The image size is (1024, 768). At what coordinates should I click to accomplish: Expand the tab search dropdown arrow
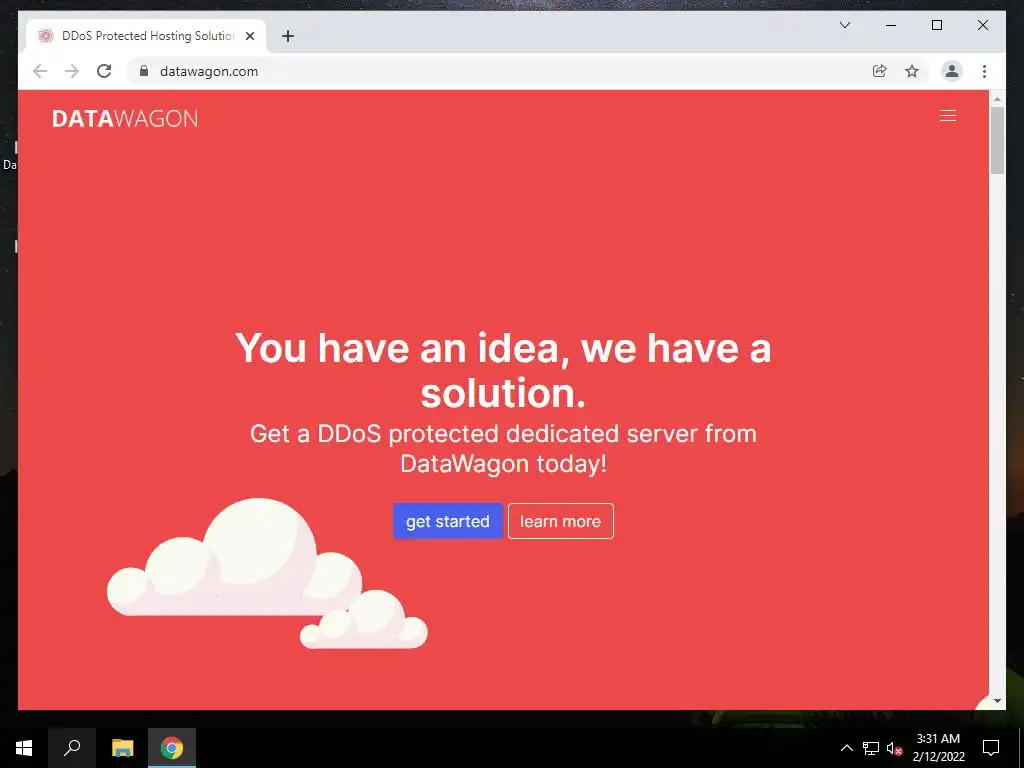pyautogui.click(x=844, y=25)
